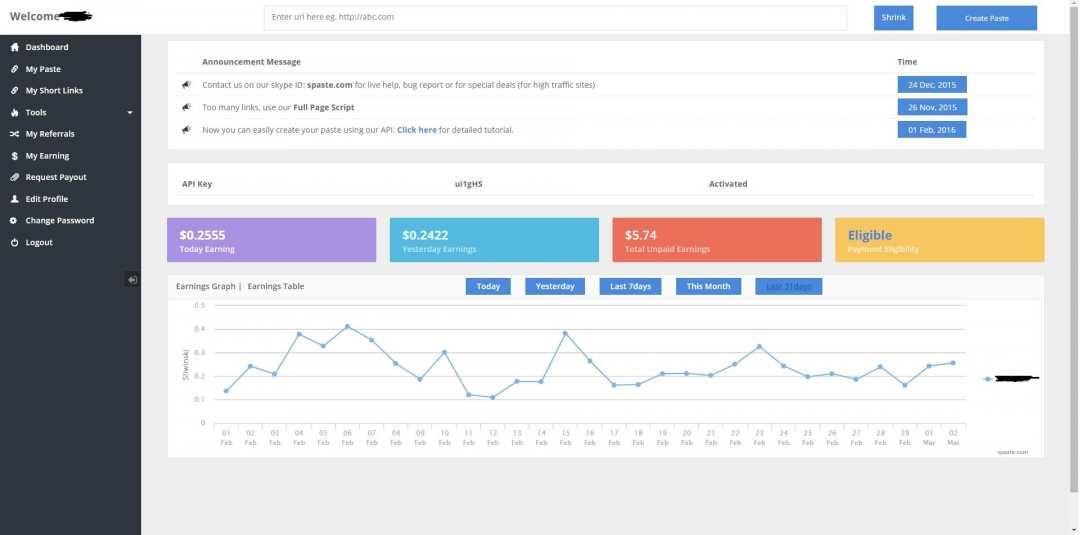Click the My Referrals shuffle icon
Viewport: 1080px width, 535px height.
pos(14,134)
